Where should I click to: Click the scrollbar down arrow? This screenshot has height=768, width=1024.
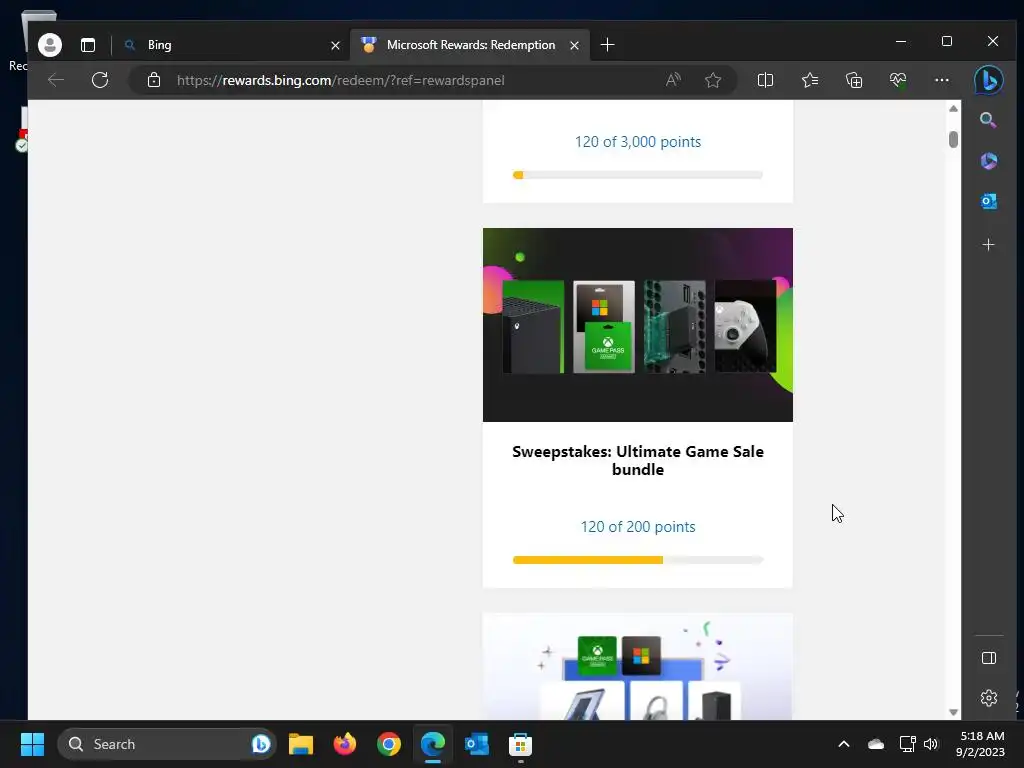(x=953, y=712)
